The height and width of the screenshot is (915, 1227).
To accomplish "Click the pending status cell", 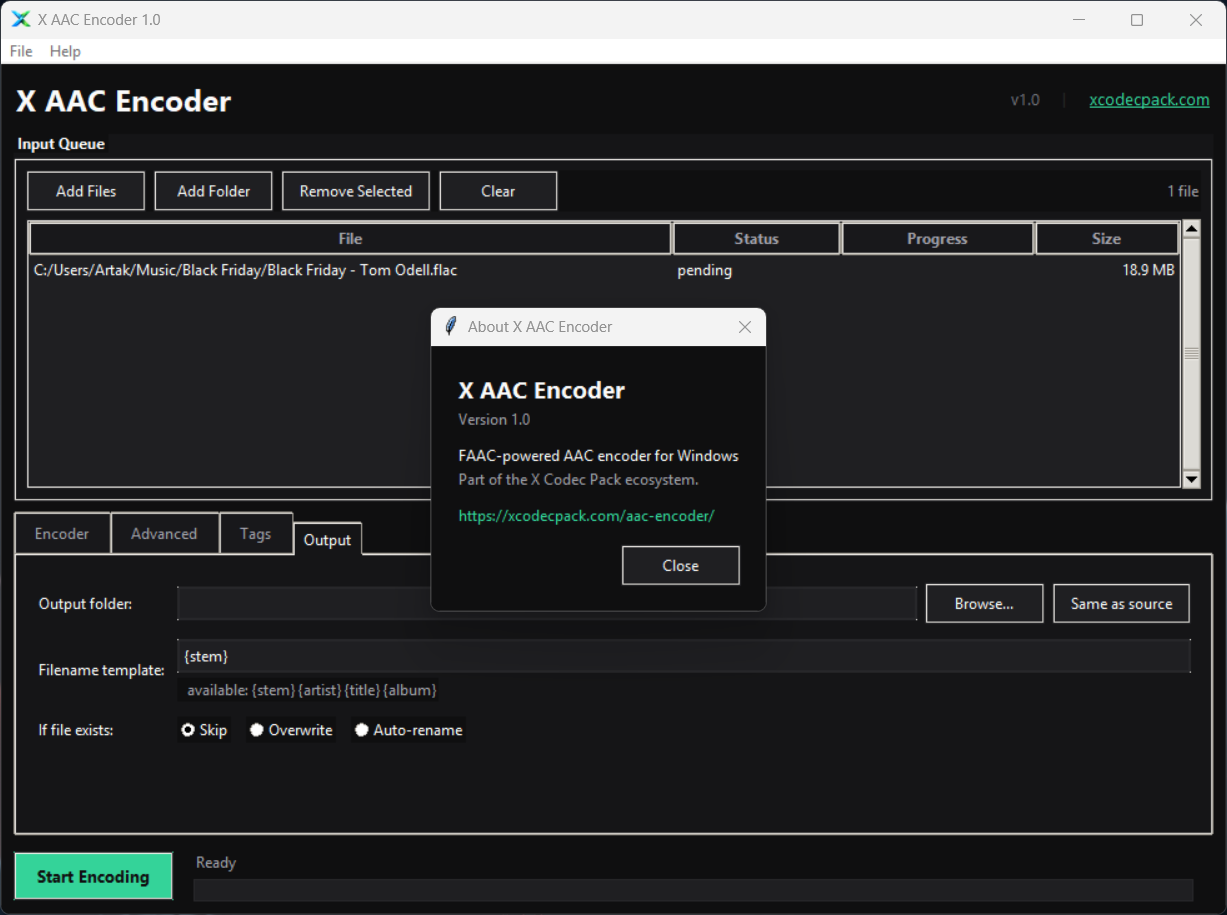I will pos(704,270).
